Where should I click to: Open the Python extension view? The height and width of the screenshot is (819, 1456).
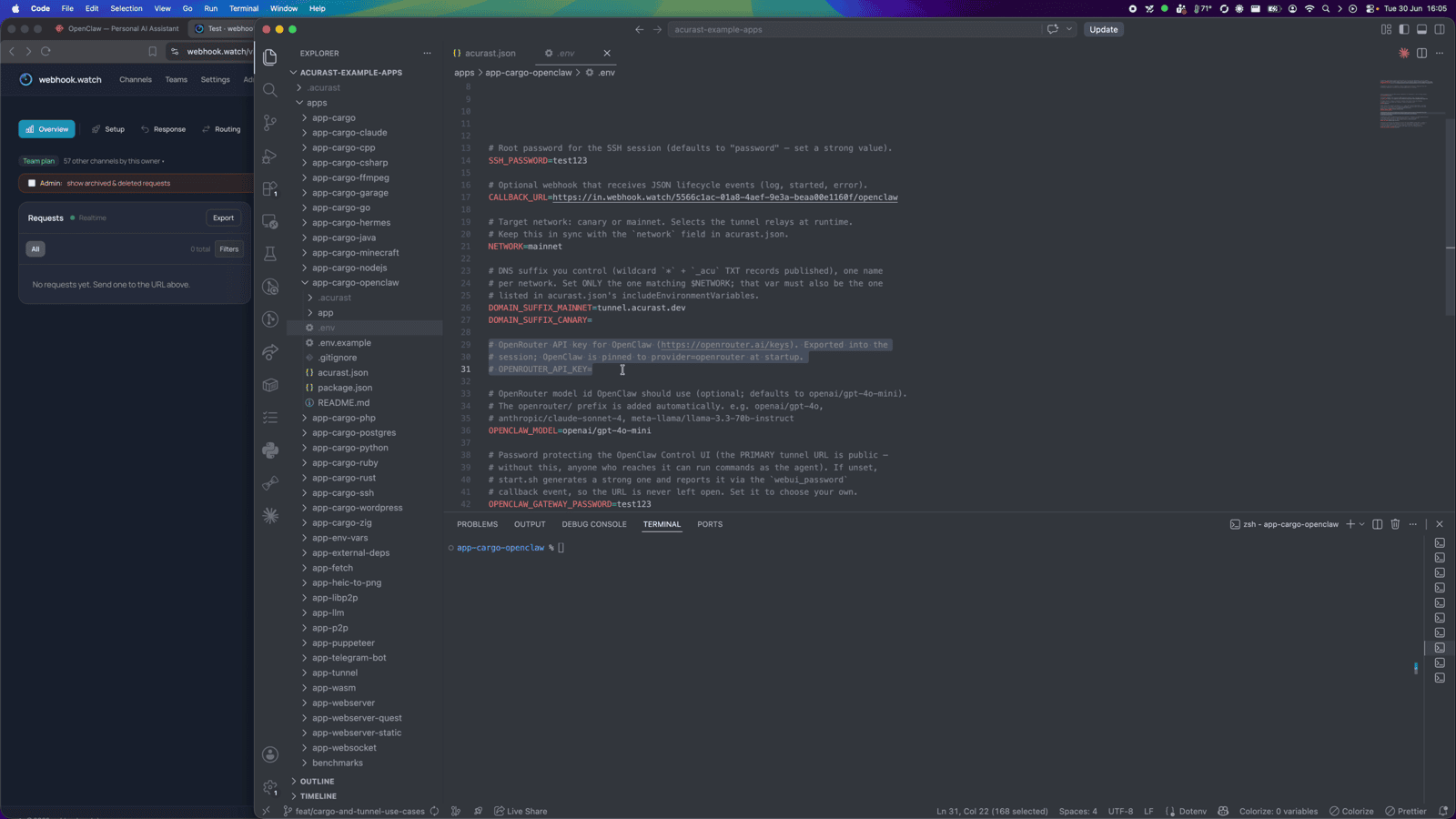pyautogui.click(x=270, y=450)
